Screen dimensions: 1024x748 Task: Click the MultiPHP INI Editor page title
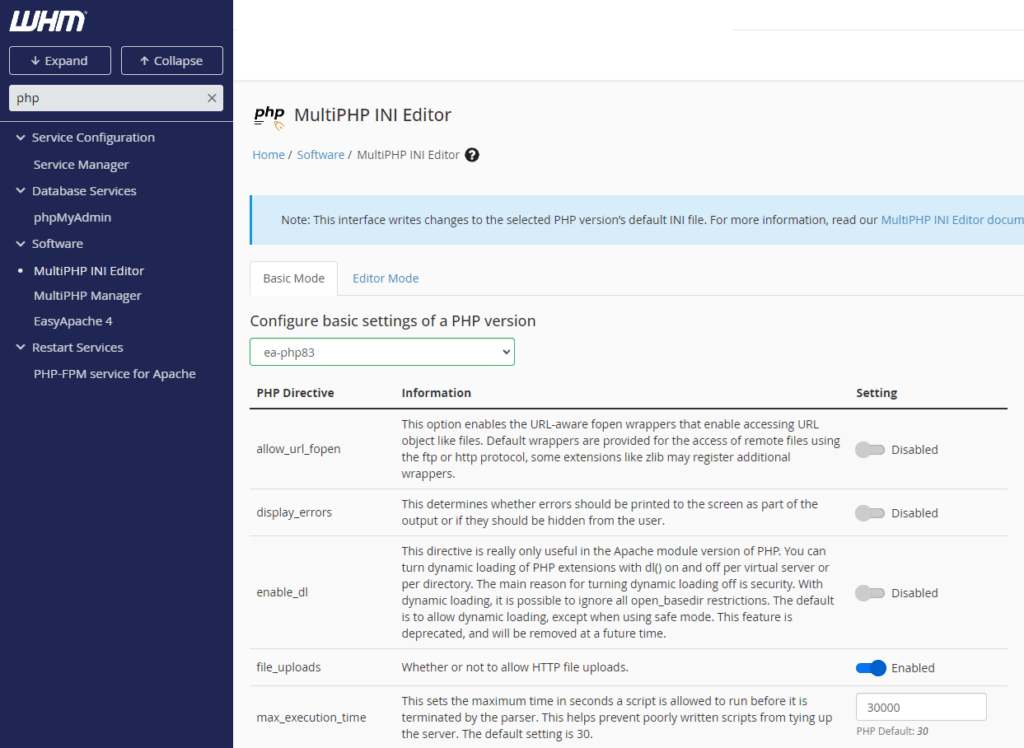click(372, 115)
